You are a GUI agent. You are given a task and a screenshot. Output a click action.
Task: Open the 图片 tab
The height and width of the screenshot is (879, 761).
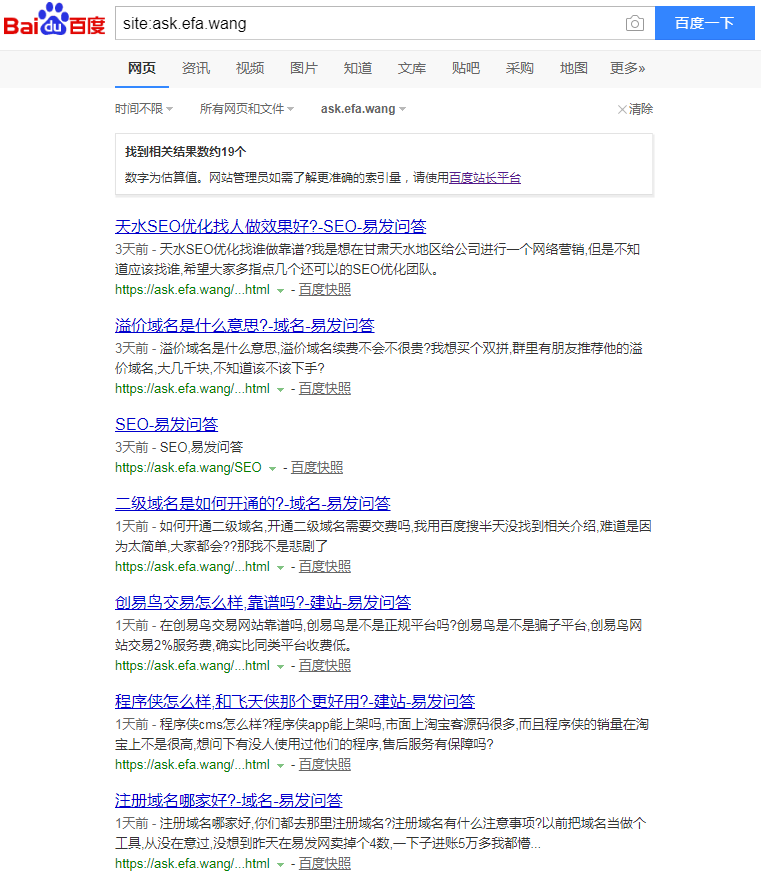[x=304, y=68]
